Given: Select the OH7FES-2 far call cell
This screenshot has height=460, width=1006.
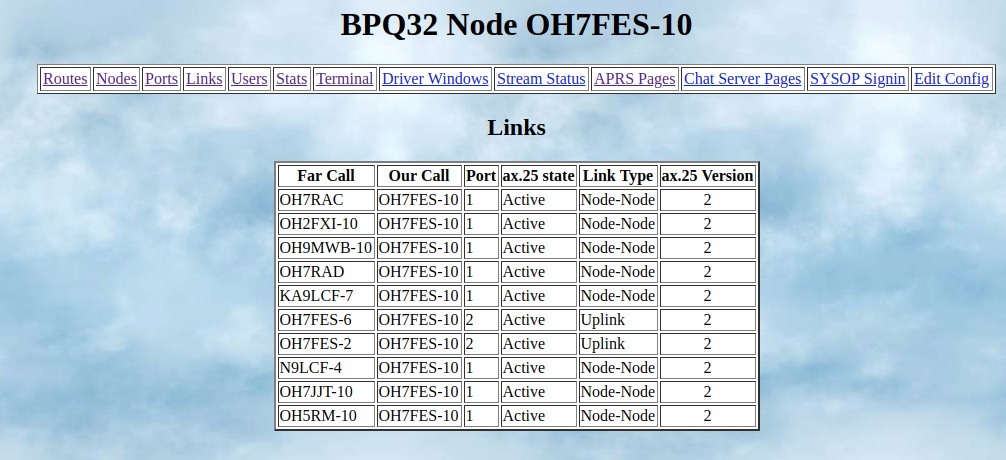Looking at the screenshot, I should [326, 344].
